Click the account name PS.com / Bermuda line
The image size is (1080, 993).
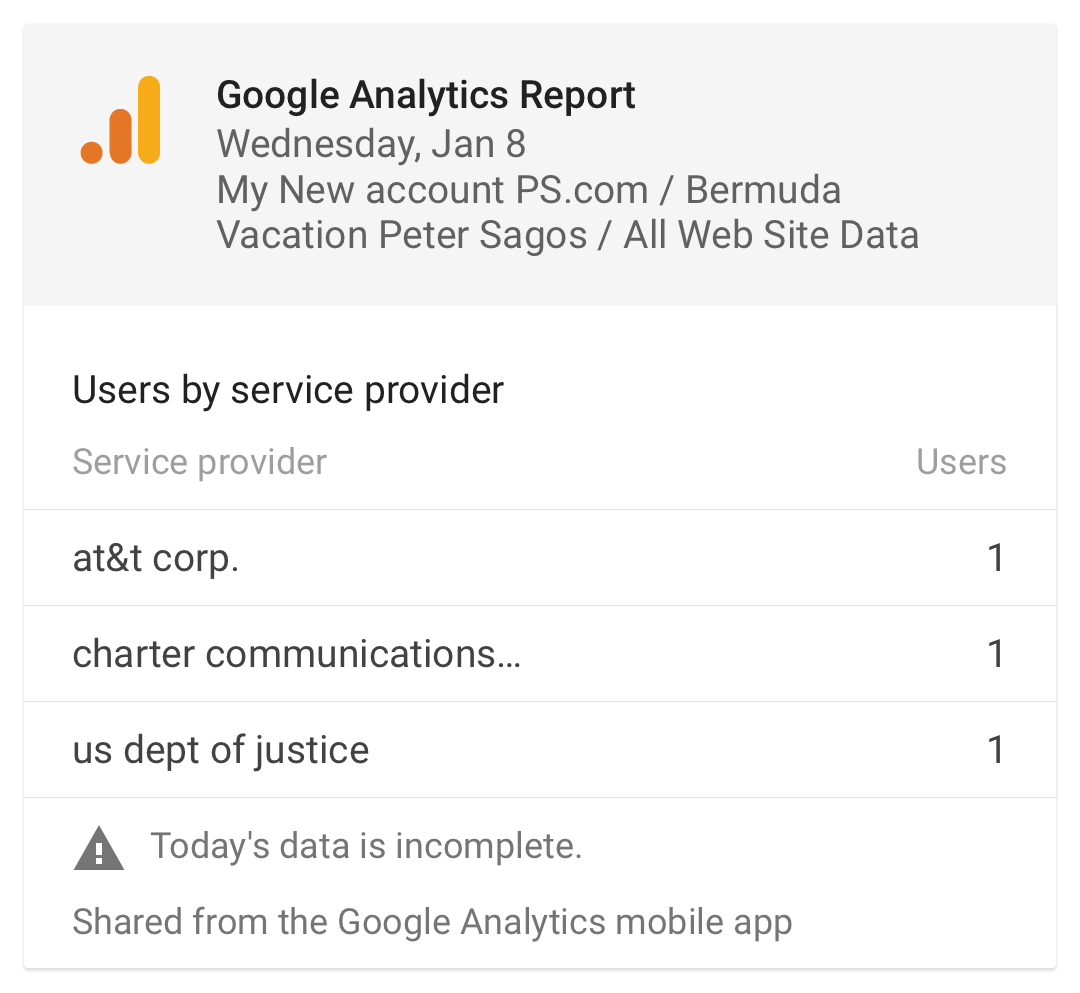529,189
